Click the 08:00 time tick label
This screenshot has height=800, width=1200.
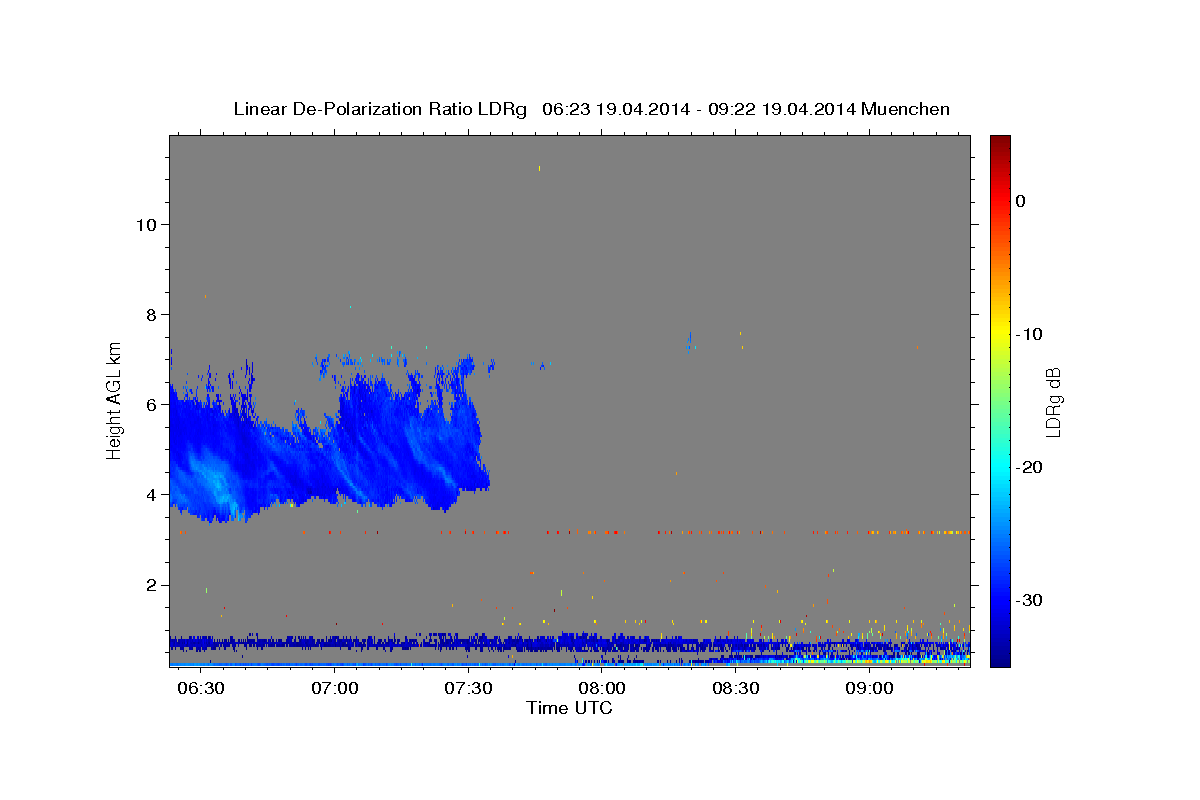[x=603, y=690]
